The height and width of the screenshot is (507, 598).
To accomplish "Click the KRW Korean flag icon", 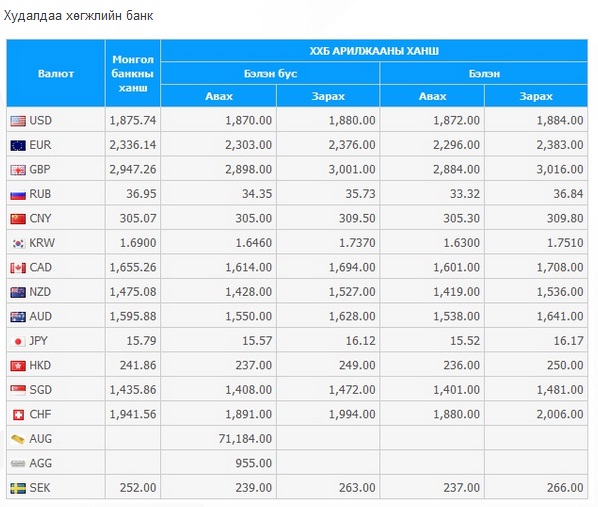I will [18, 243].
